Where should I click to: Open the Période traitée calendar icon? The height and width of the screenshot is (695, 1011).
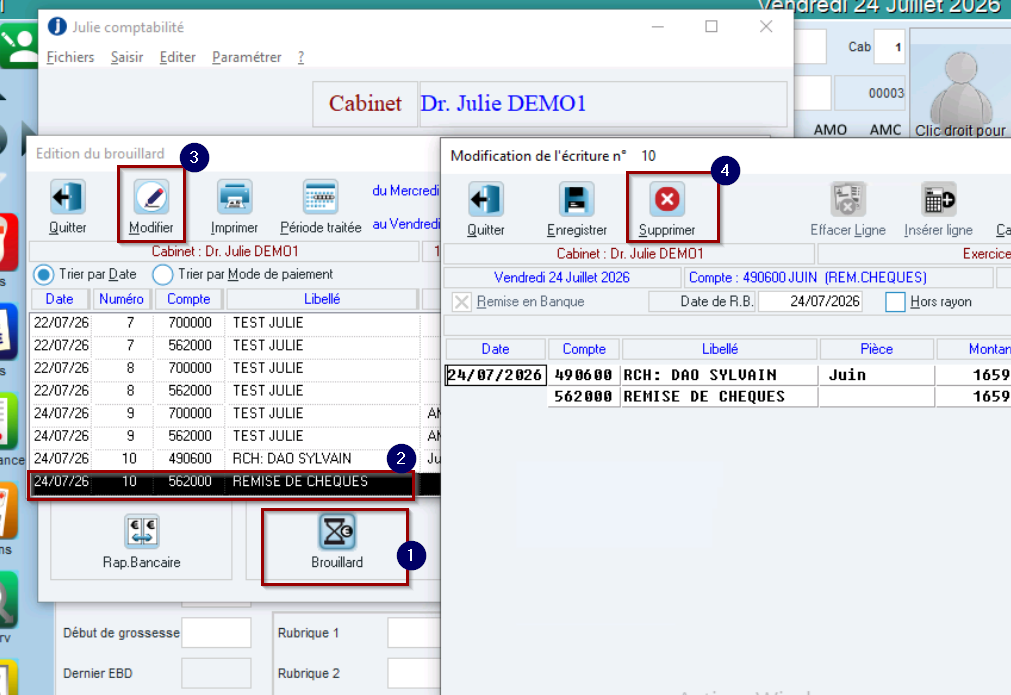320,197
